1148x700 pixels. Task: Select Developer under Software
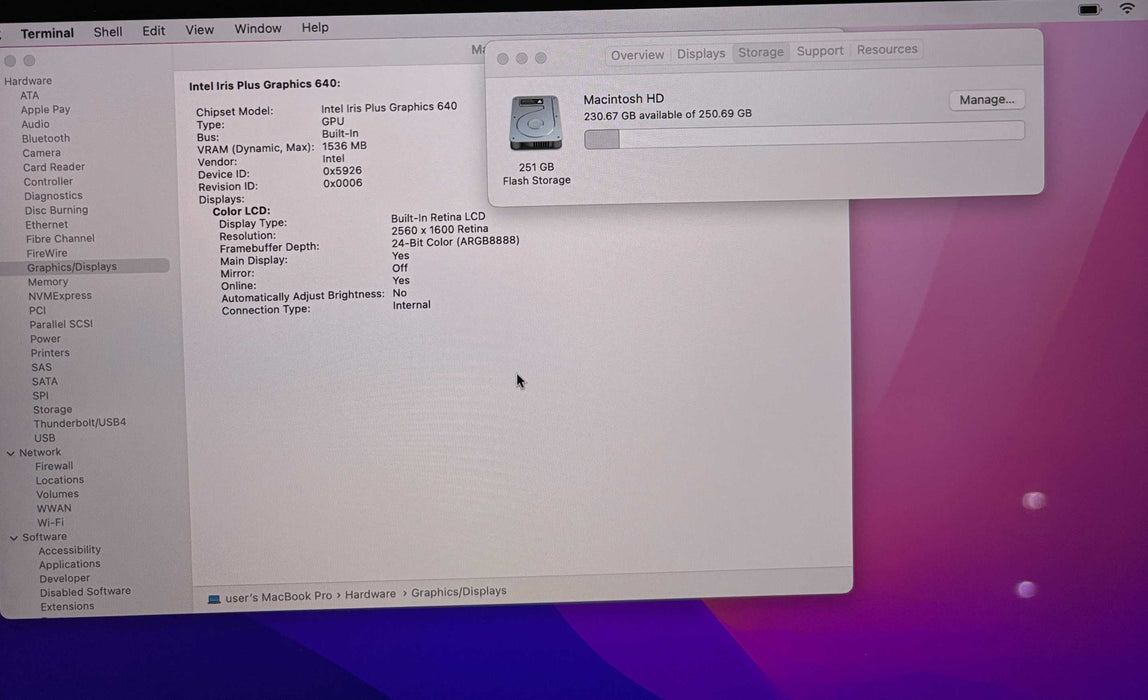pyautogui.click(x=64, y=578)
